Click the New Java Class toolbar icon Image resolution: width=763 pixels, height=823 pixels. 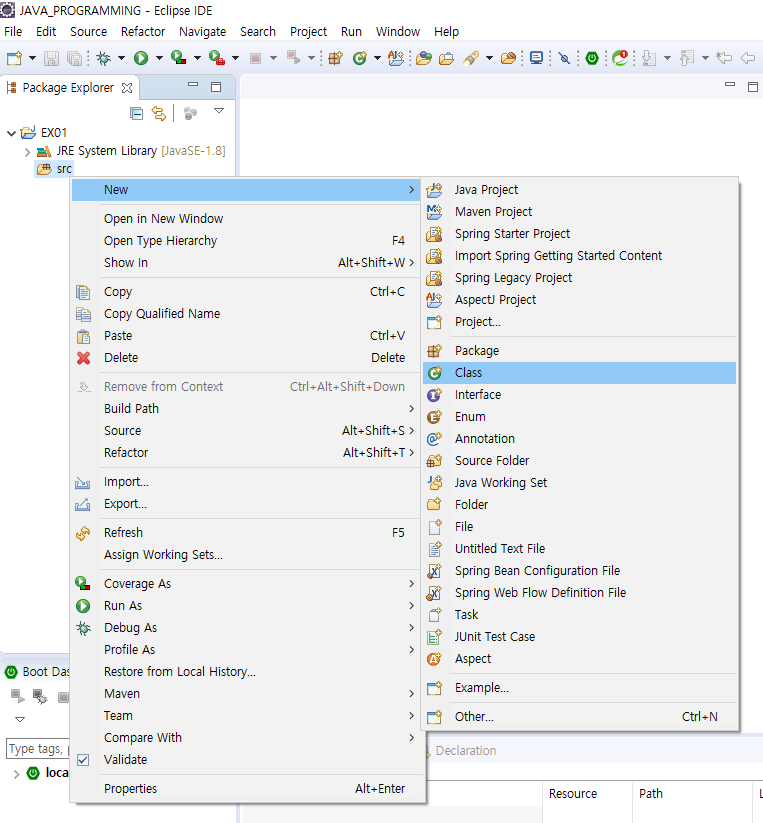(x=360, y=58)
